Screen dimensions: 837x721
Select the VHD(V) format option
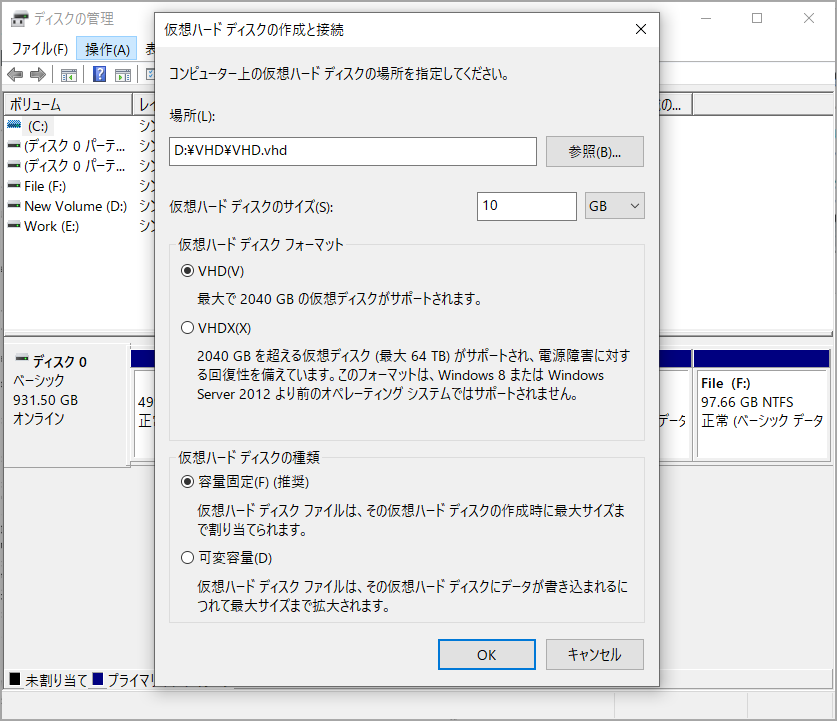(x=188, y=270)
